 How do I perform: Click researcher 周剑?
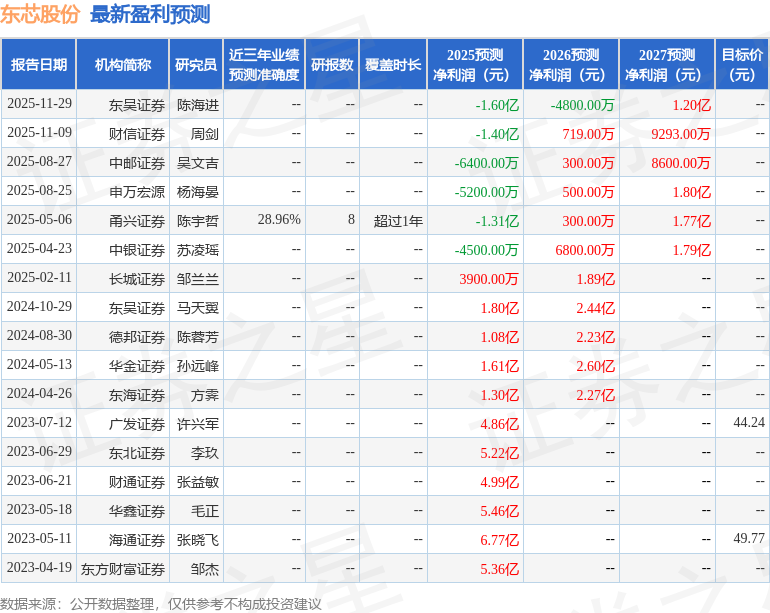(x=205, y=134)
